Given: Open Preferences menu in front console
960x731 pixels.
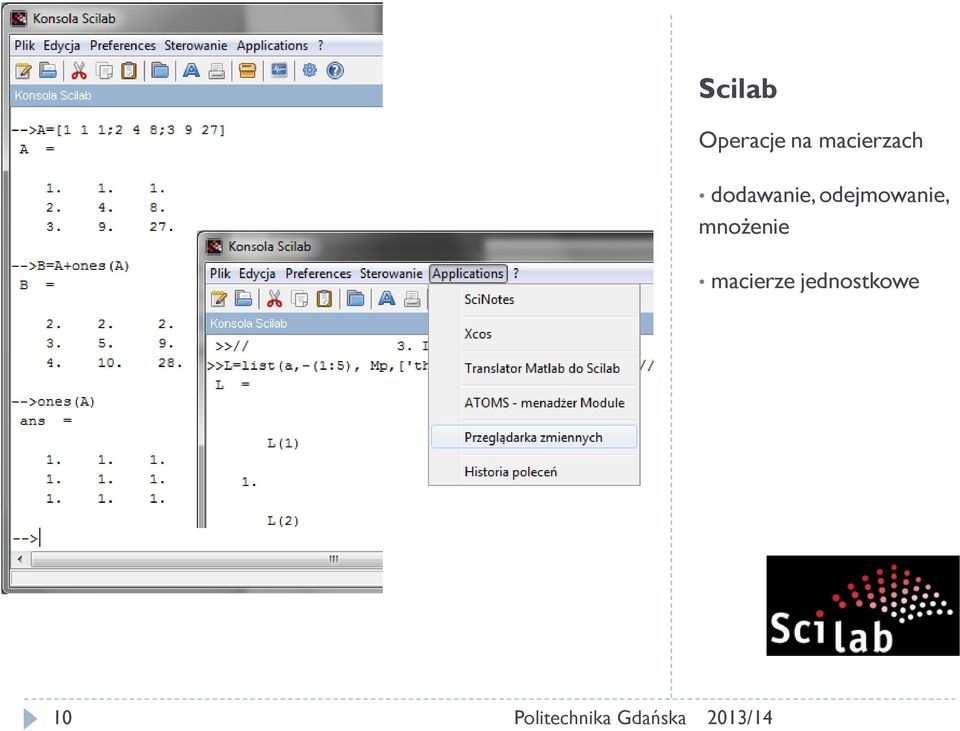Looking at the screenshot, I should coord(318,273).
